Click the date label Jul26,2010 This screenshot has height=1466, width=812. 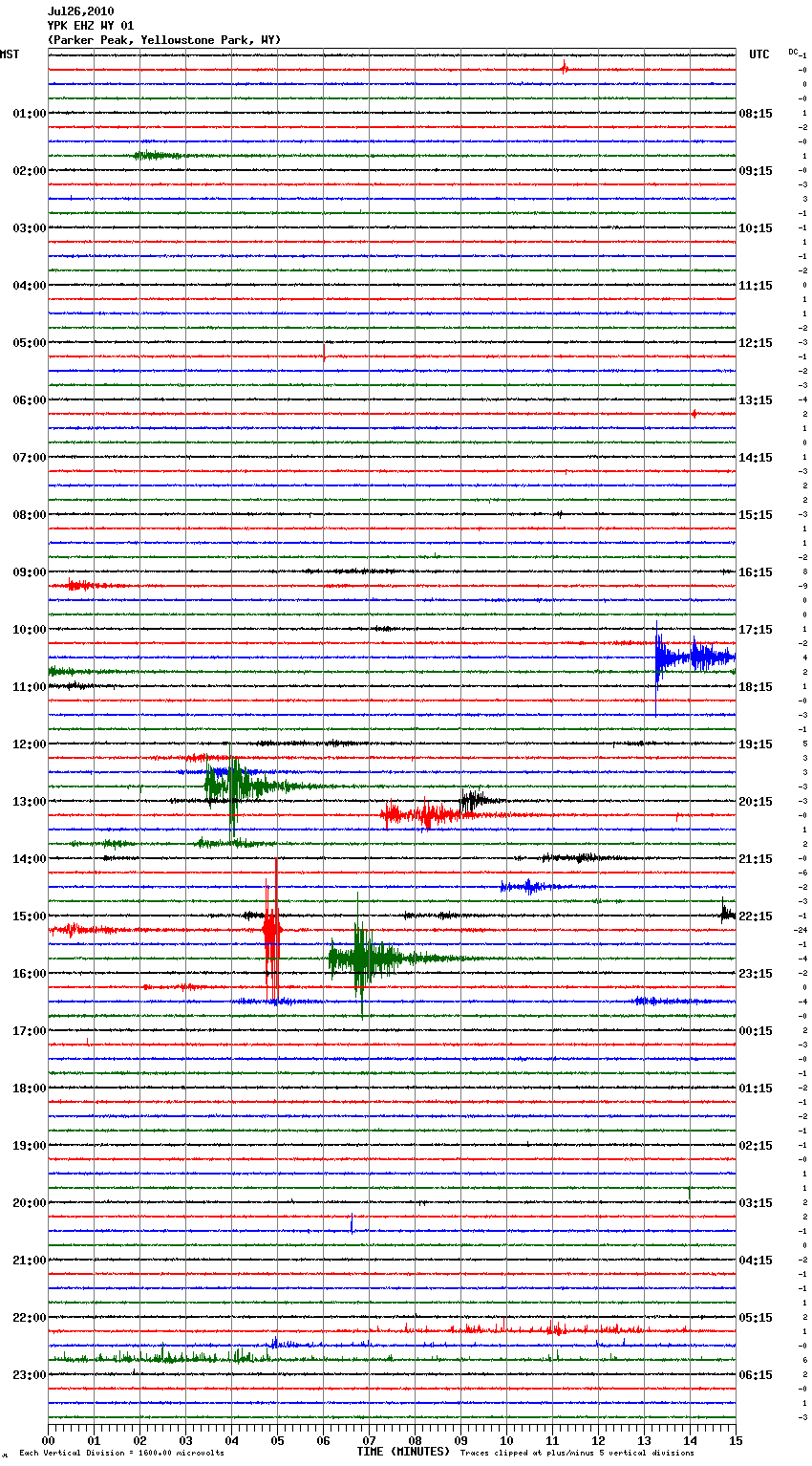[x=80, y=11]
